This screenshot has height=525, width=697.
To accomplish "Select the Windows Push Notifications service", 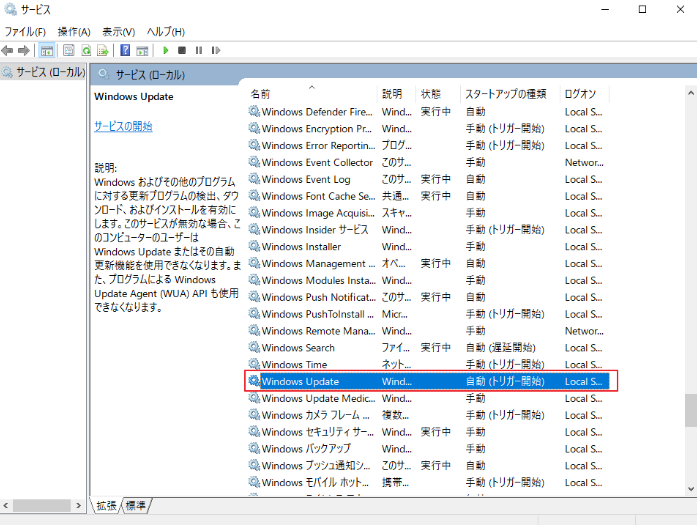I will pyautogui.click(x=429, y=297).
